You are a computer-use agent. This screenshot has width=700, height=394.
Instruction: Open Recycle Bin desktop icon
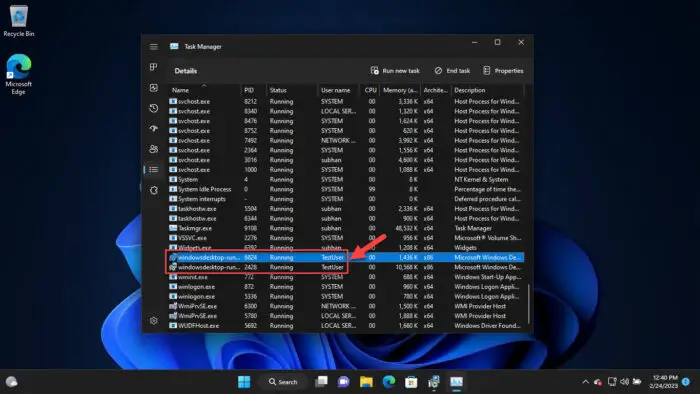point(19,21)
